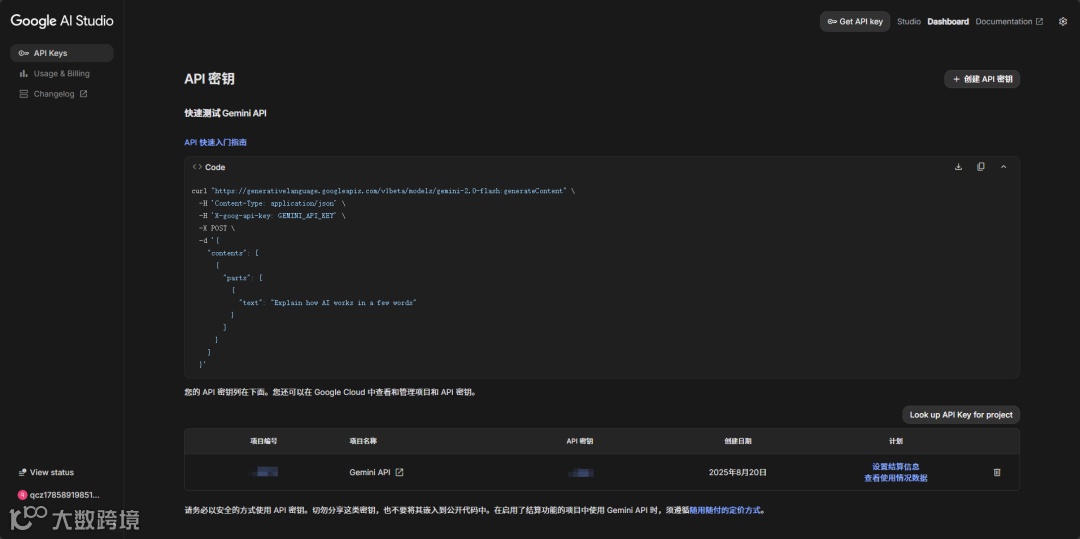Open the Studio tab
The width and height of the screenshot is (1080, 539).
(x=908, y=21)
